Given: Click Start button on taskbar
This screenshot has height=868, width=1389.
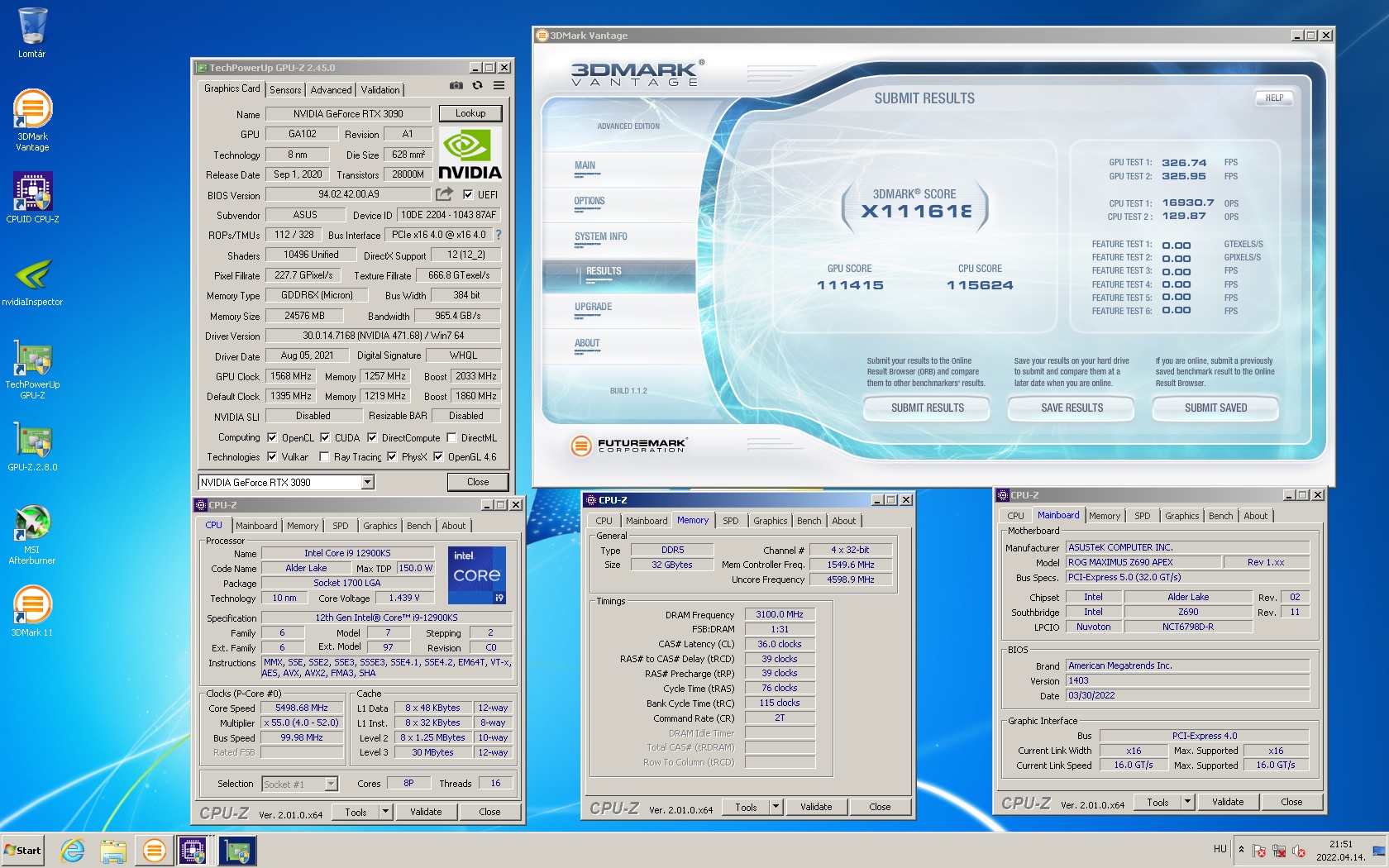Looking at the screenshot, I should (23, 850).
